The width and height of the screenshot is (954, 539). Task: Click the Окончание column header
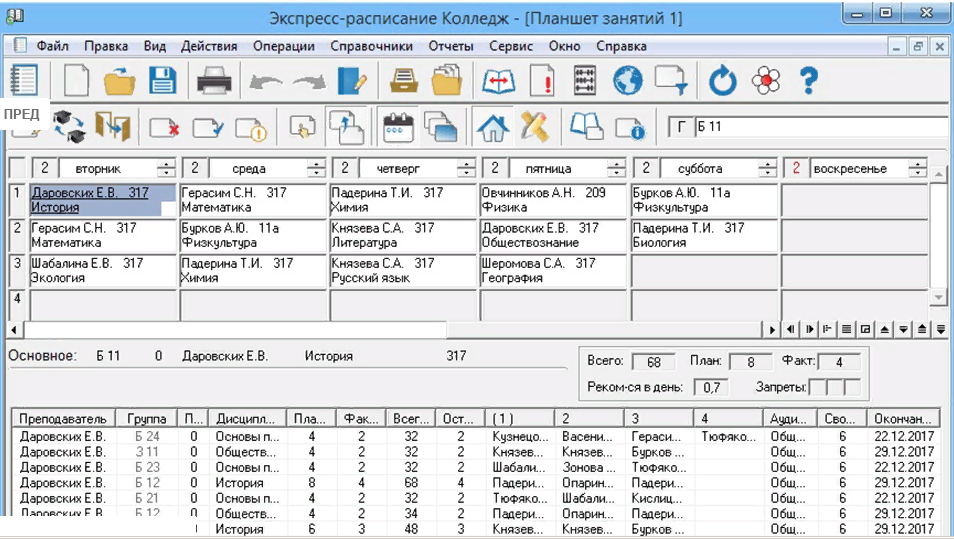coord(905,418)
